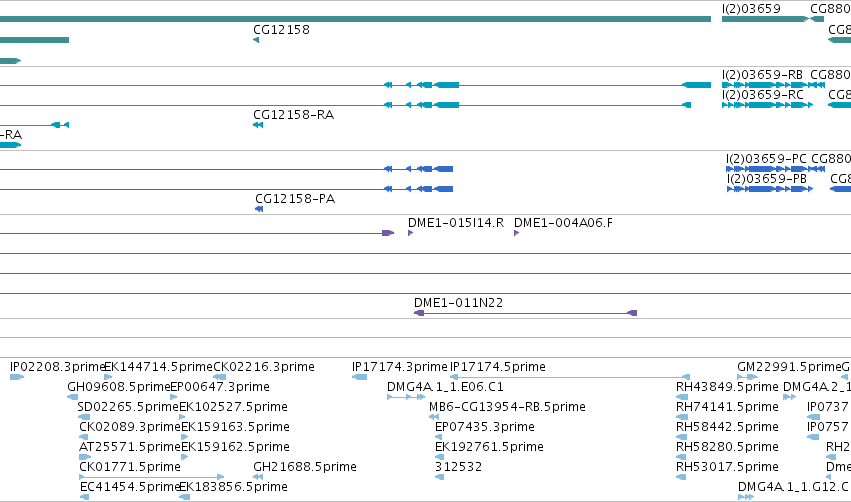Open the DME1-004A06.F BAC end label
This screenshot has height=502, width=851.
pyautogui.click(x=563, y=223)
